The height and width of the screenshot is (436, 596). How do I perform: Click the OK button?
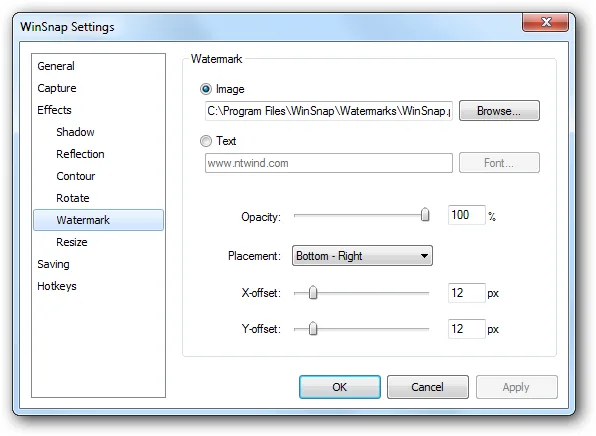(339, 387)
